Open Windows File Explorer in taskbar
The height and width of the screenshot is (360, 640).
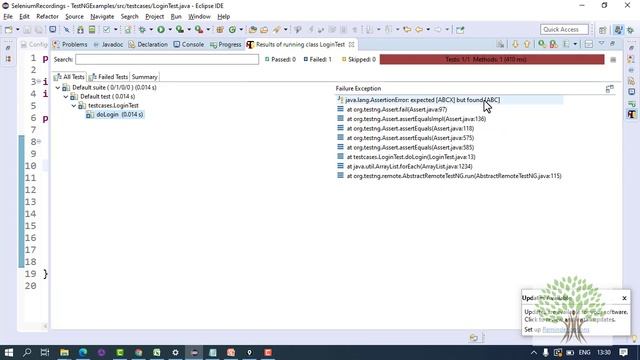64,352
